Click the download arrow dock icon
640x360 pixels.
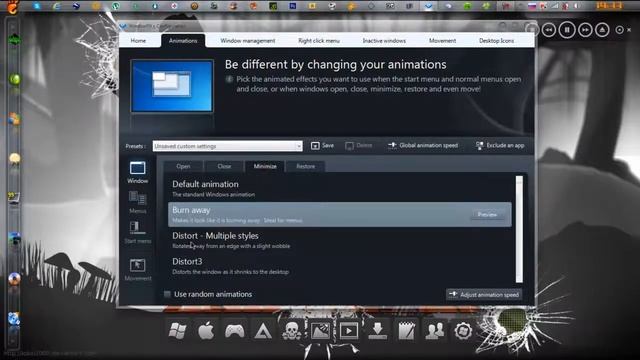click(x=378, y=331)
